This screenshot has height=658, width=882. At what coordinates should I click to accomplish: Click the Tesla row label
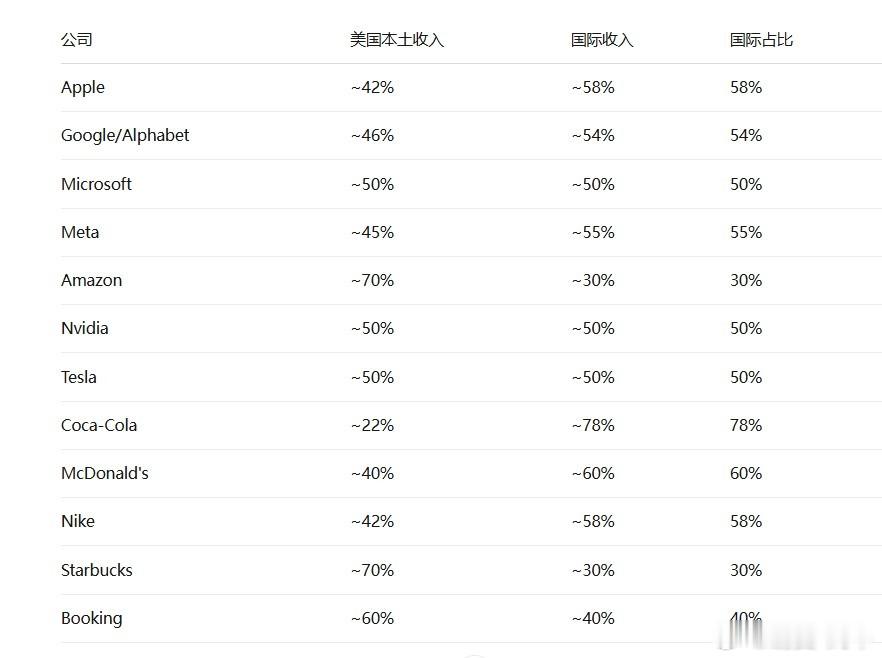pyautogui.click(x=79, y=377)
